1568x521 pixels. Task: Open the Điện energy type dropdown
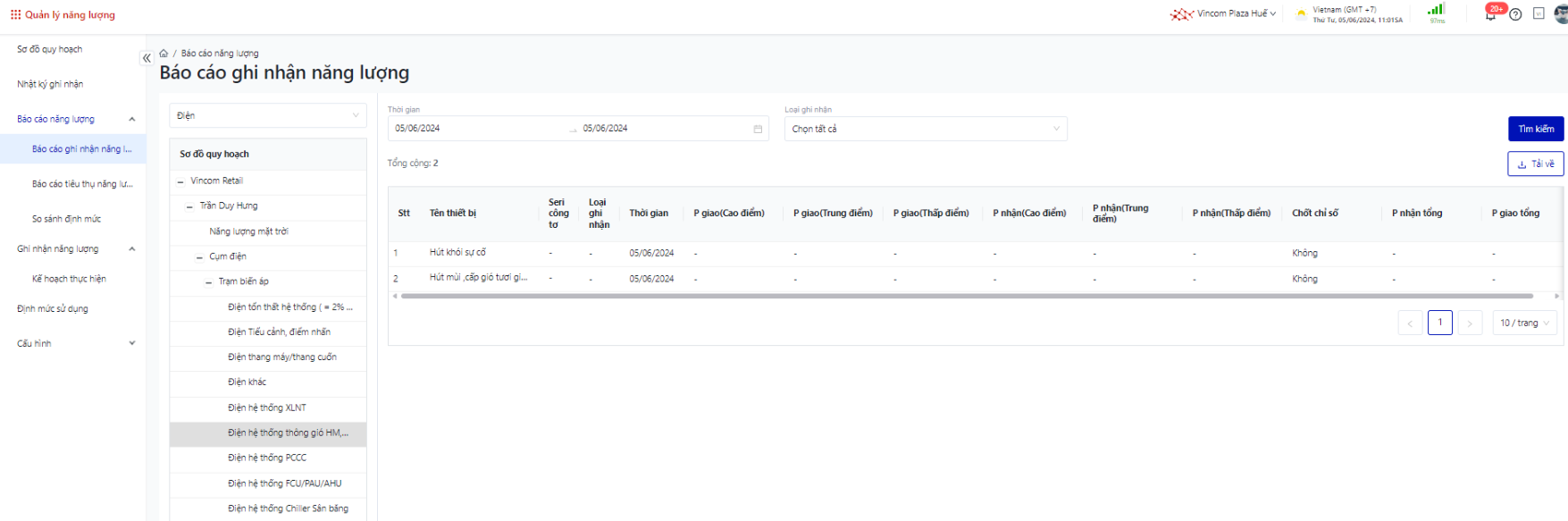pos(267,115)
